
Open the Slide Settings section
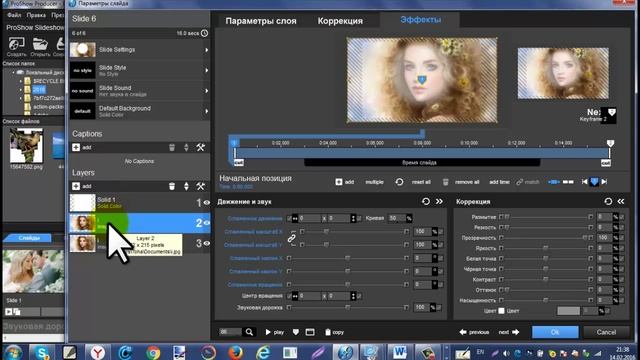[139, 50]
